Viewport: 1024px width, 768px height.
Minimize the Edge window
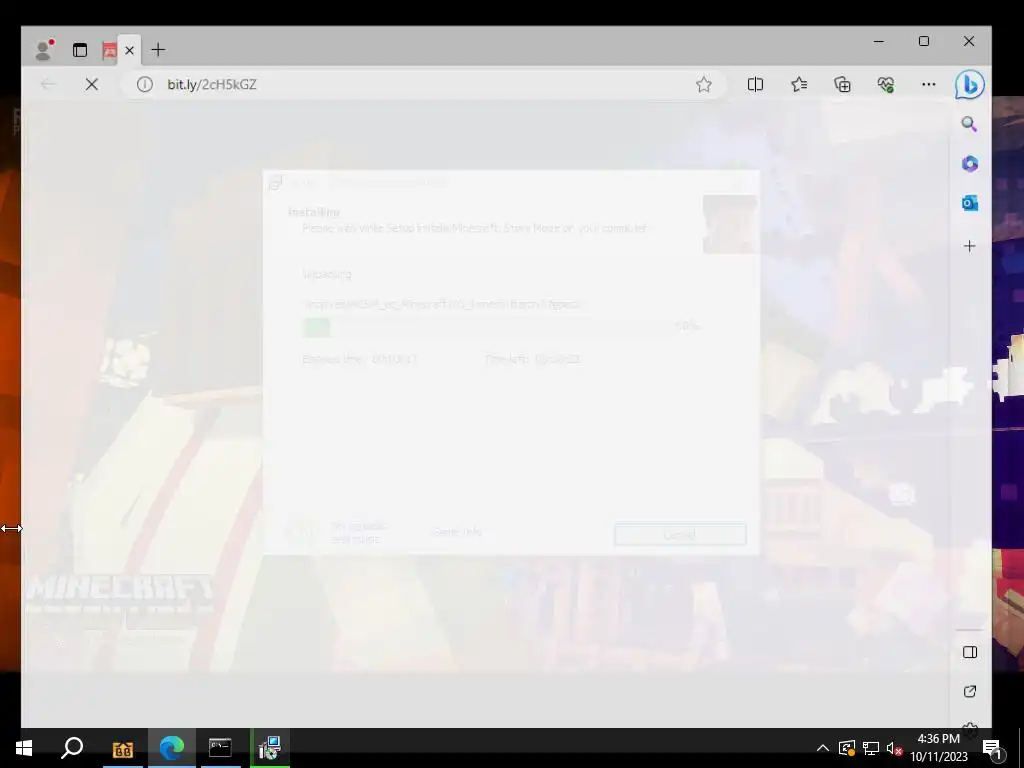(x=879, y=41)
